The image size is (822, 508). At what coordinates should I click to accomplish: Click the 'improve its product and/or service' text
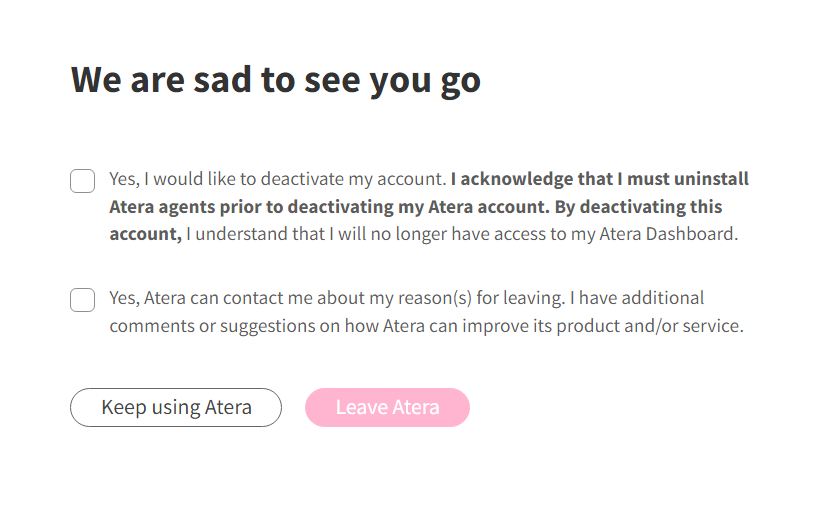[x=603, y=326]
